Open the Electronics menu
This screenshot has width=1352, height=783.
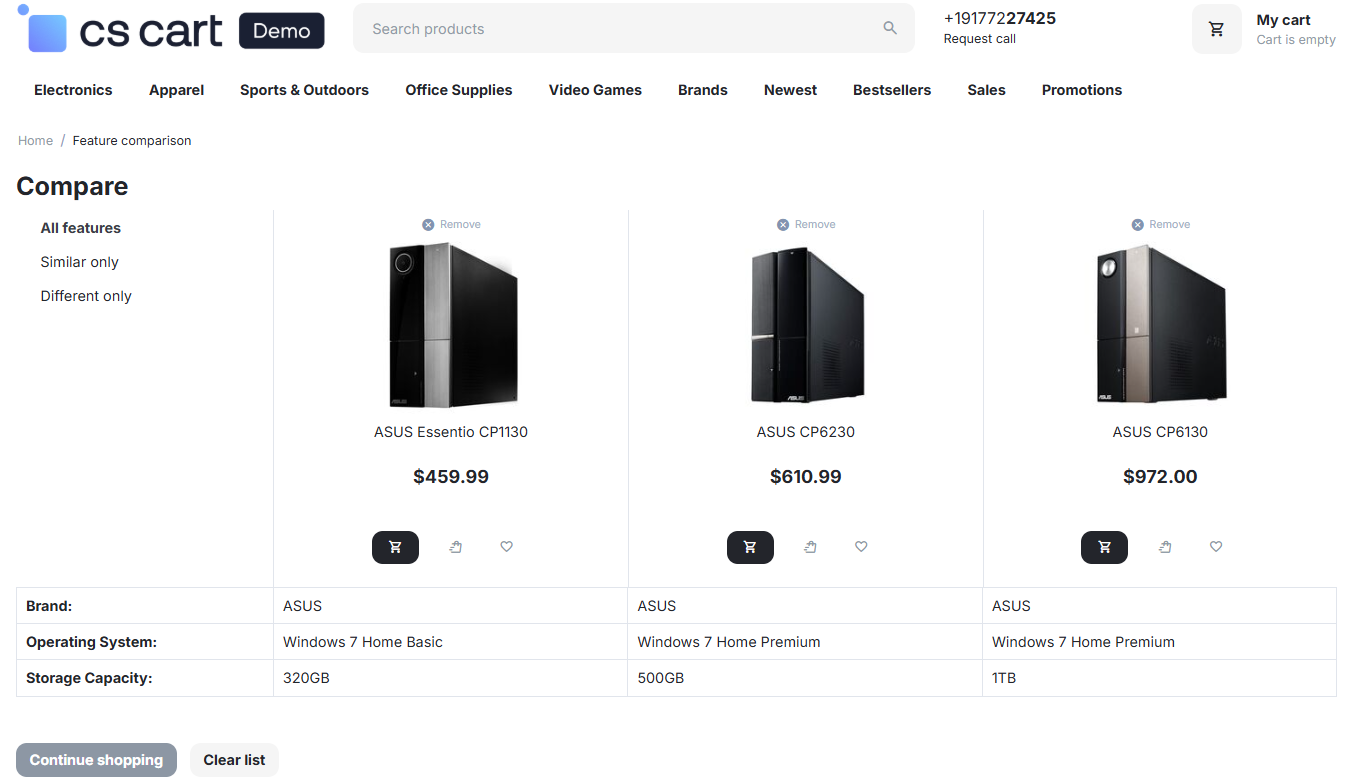pos(73,90)
